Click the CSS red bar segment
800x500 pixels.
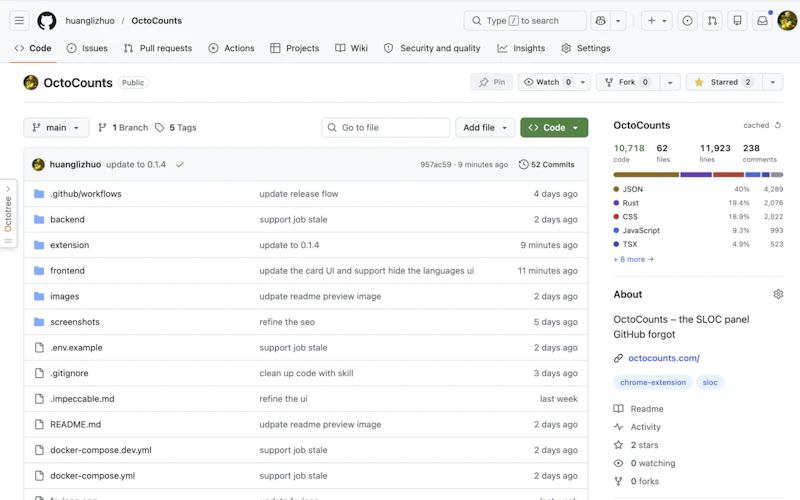[729, 174]
